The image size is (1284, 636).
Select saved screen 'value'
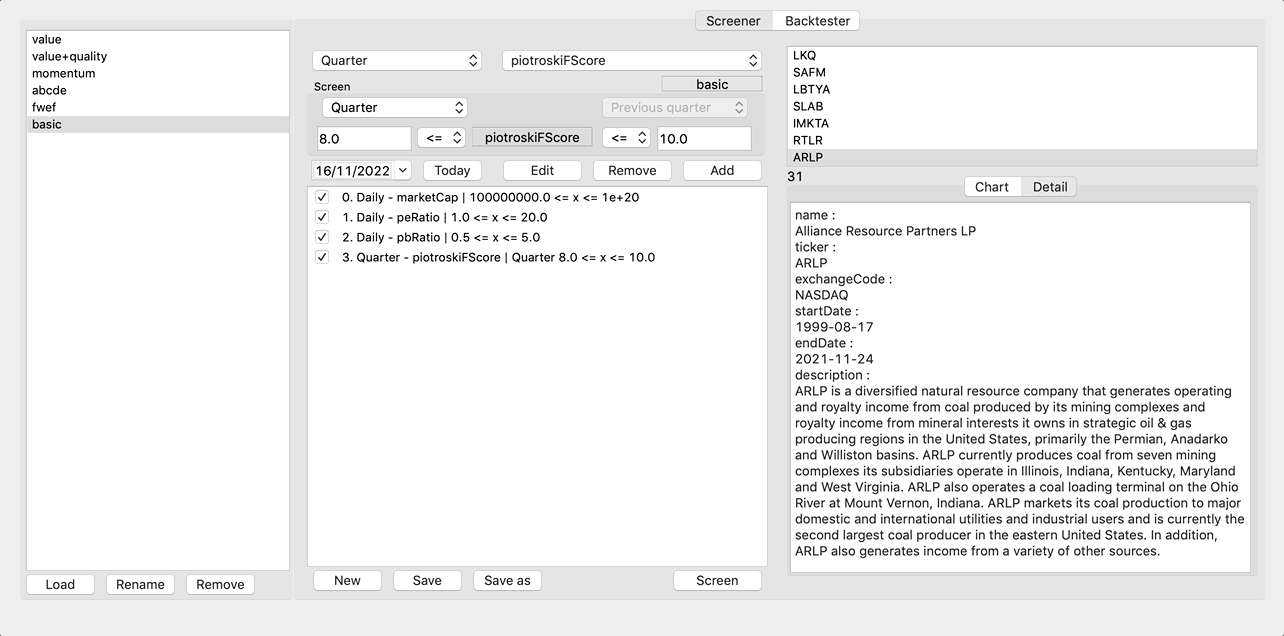tap(158, 39)
